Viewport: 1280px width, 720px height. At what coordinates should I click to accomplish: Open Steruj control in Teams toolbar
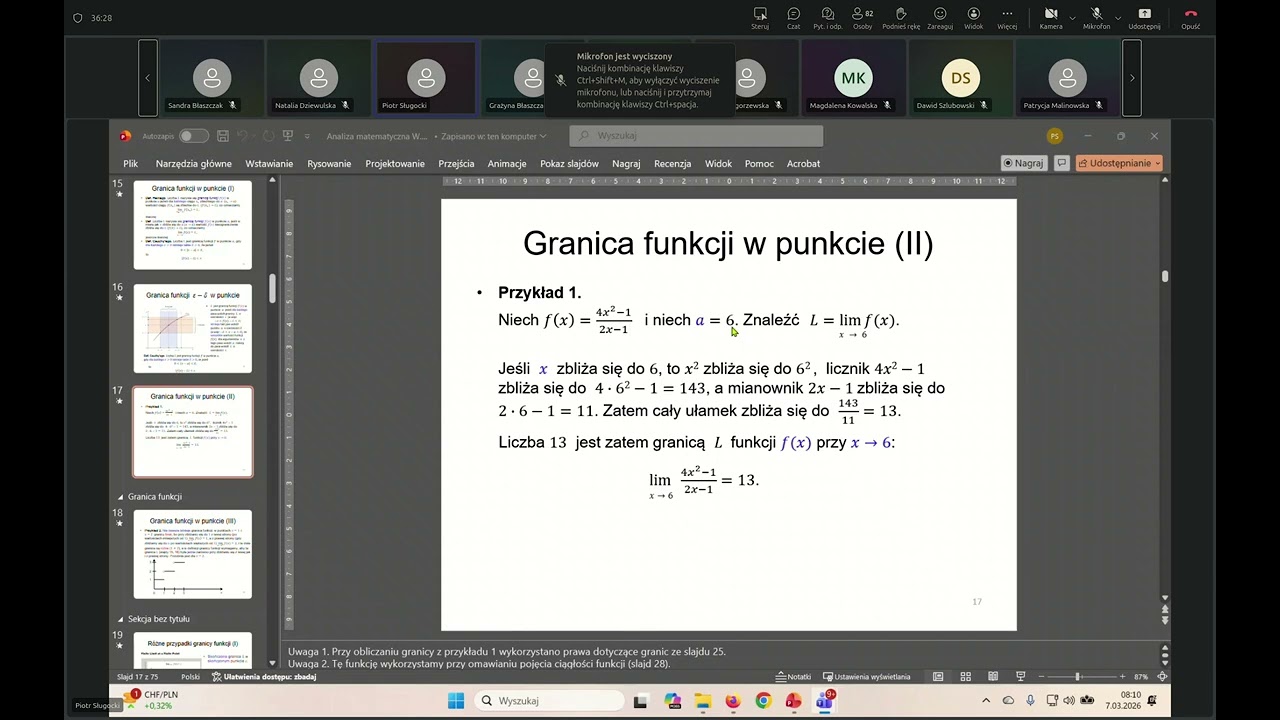point(760,18)
